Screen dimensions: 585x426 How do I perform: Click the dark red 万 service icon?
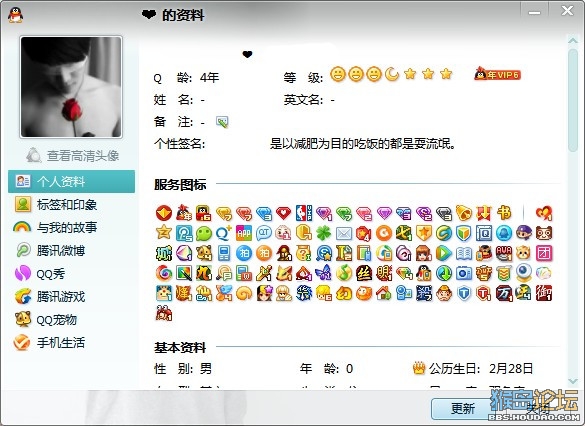(504, 294)
